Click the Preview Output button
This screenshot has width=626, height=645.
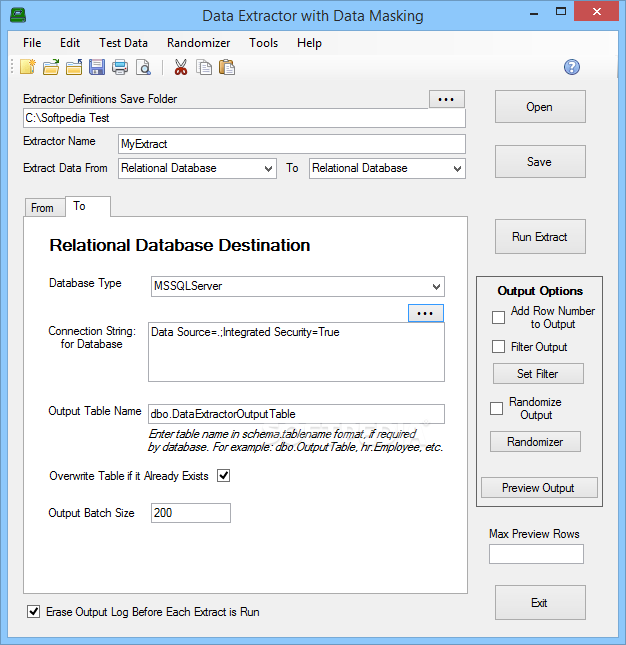tap(539, 487)
